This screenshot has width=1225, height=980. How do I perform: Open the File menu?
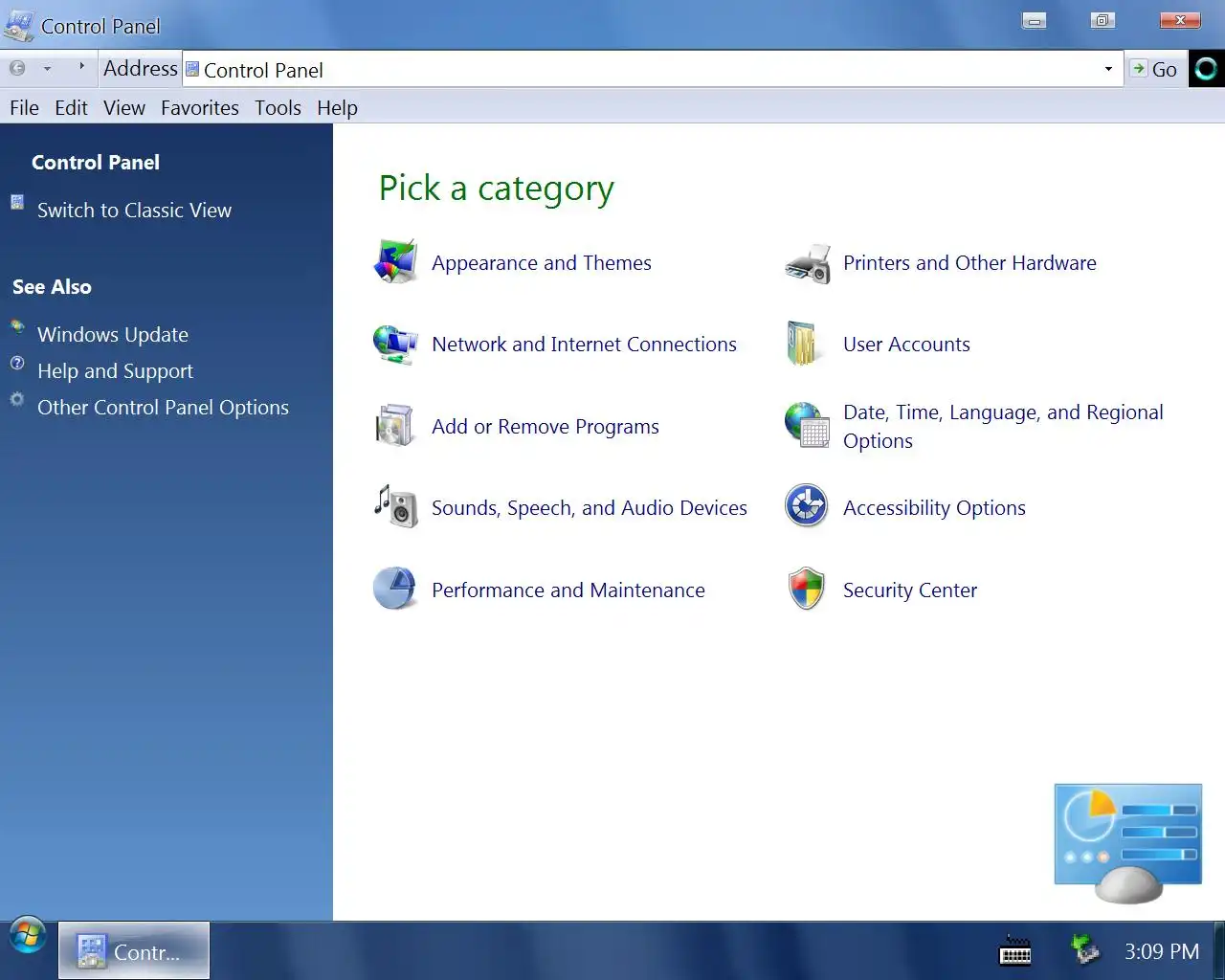click(25, 108)
